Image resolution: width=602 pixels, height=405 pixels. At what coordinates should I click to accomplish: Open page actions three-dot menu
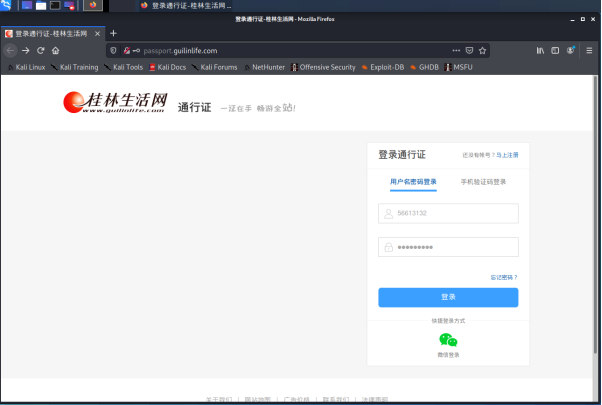pyautogui.click(x=456, y=50)
